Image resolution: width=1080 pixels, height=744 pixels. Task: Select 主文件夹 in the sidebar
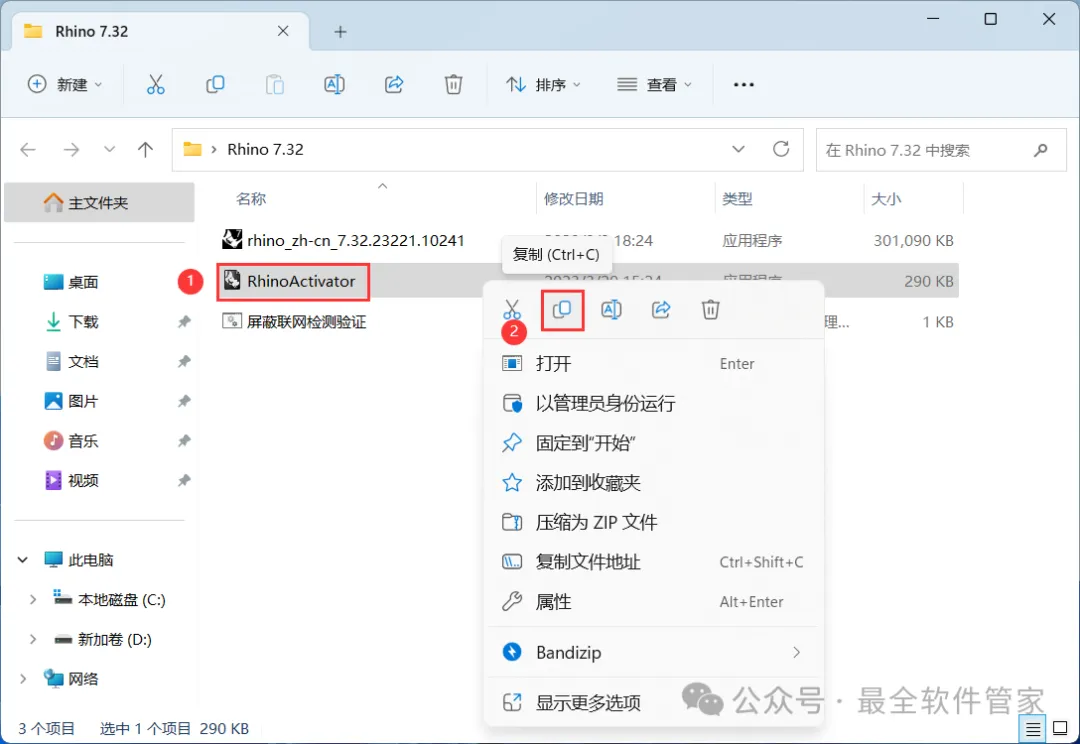click(x=99, y=203)
